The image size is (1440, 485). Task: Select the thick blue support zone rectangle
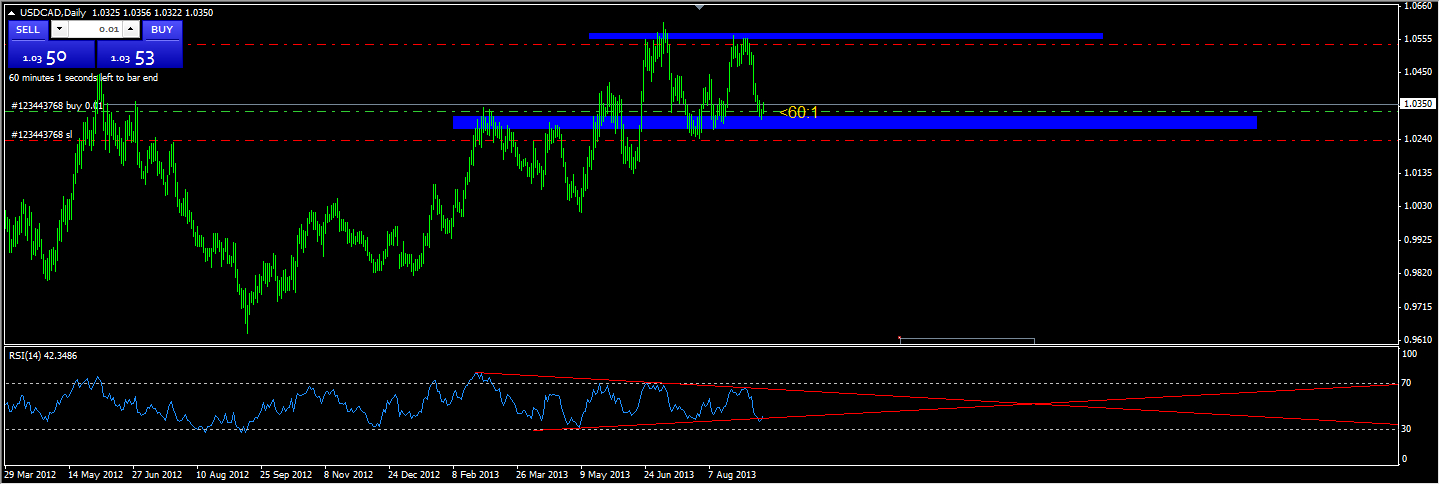pos(855,122)
